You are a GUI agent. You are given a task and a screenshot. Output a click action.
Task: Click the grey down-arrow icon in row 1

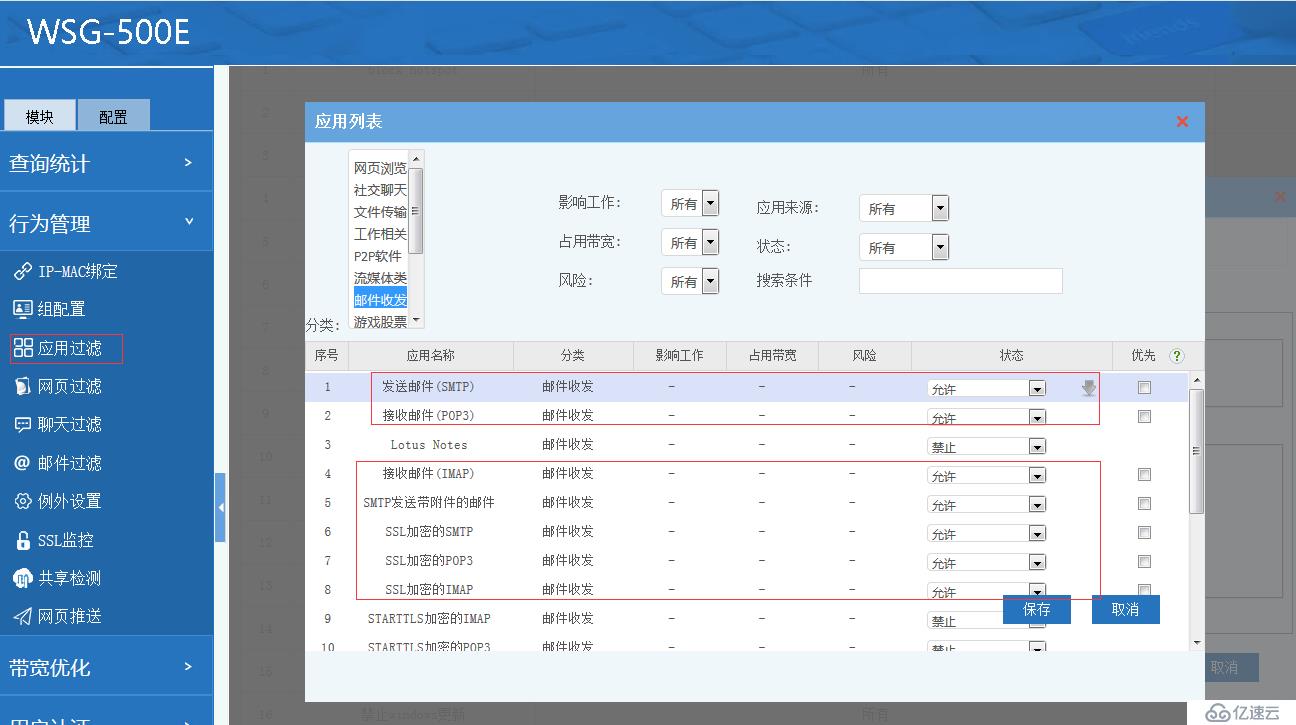click(x=1088, y=388)
